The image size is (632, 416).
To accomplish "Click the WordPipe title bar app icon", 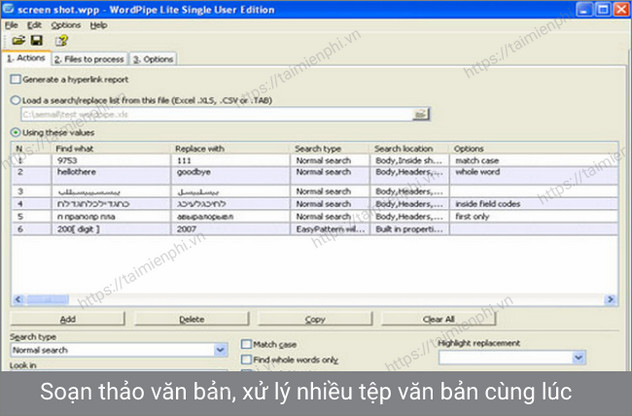I will [x=8, y=9].
